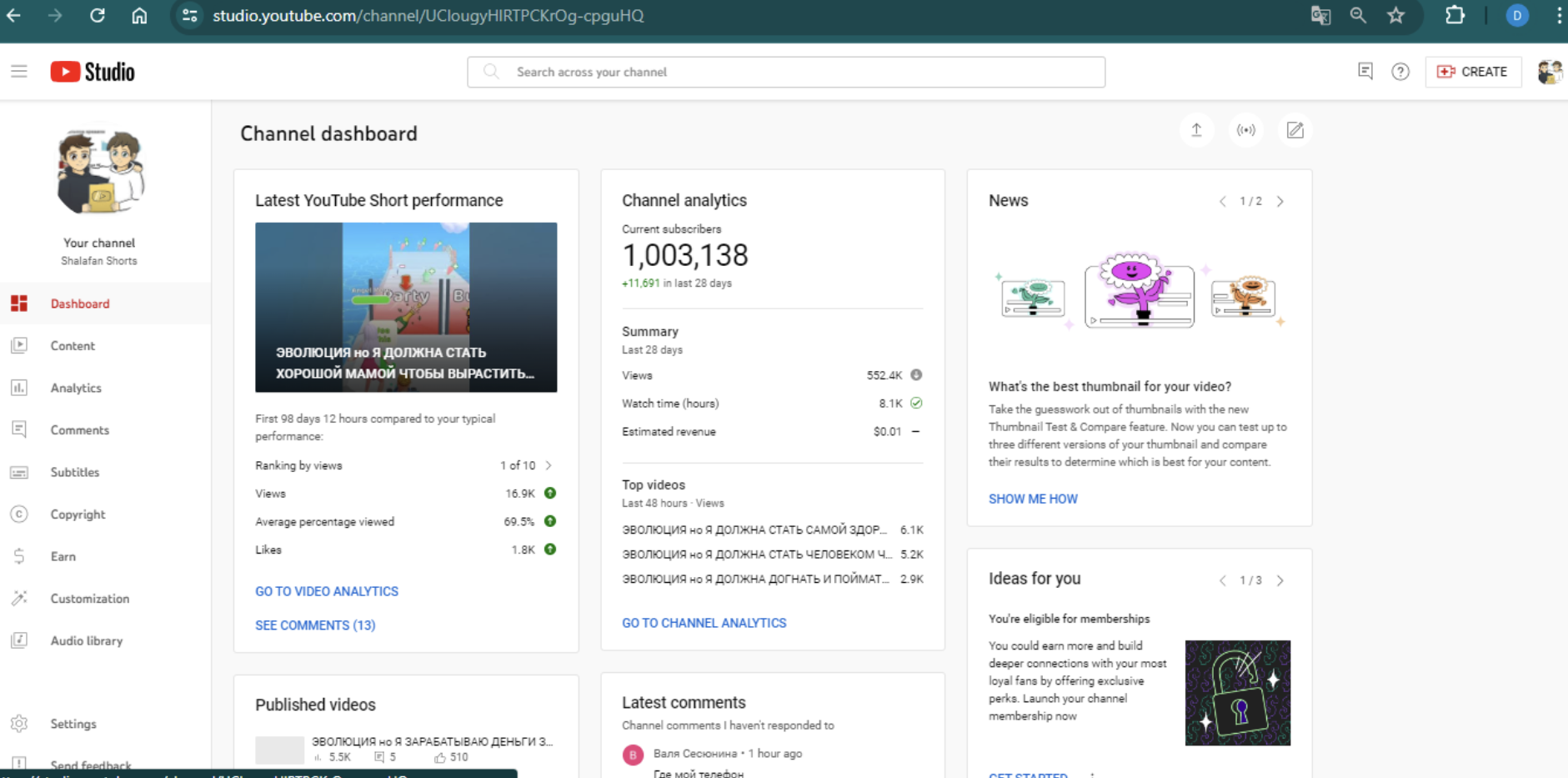1568x778 pixels.
Task: Open top video with 6.1K views
Action: [x=773, y=530]
